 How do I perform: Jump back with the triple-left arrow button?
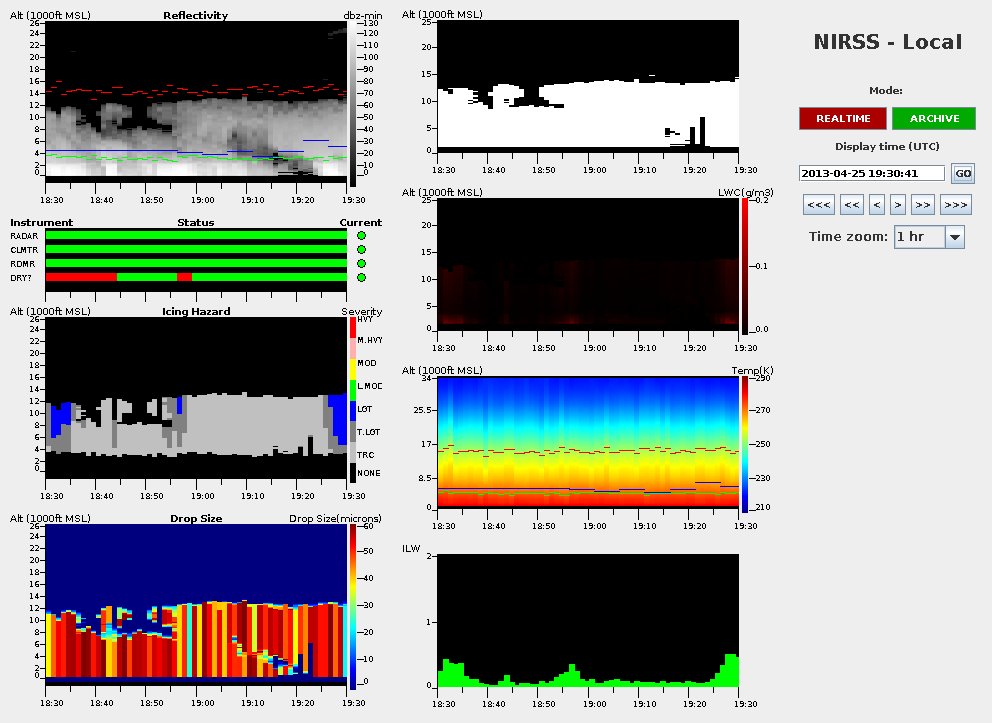point(819,205)
